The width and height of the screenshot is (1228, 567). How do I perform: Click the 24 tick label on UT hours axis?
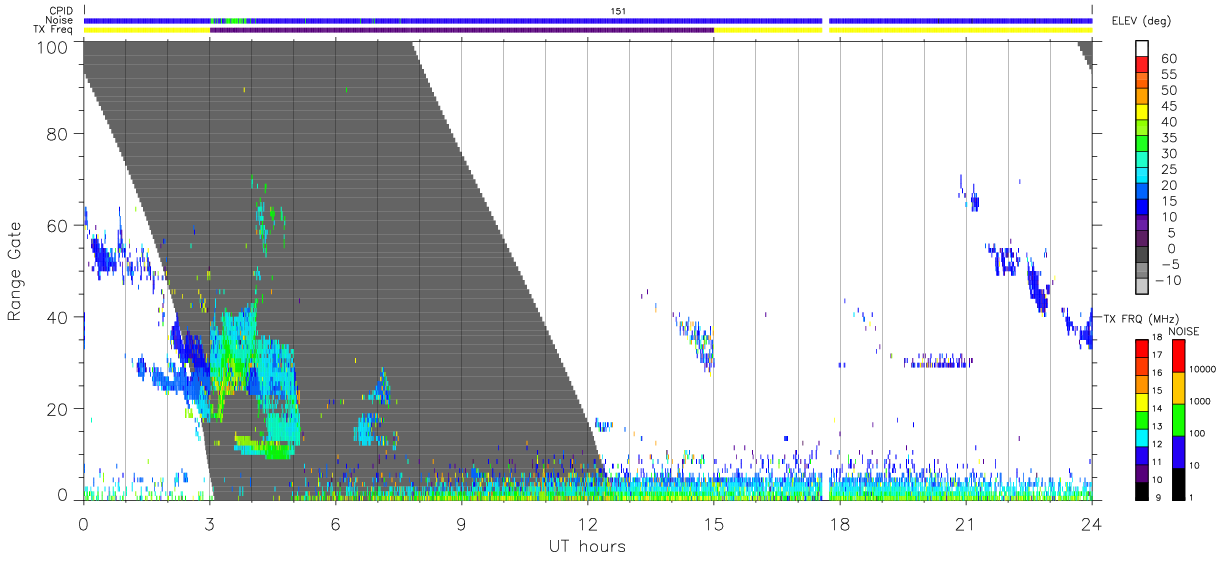pos(1092,525)
